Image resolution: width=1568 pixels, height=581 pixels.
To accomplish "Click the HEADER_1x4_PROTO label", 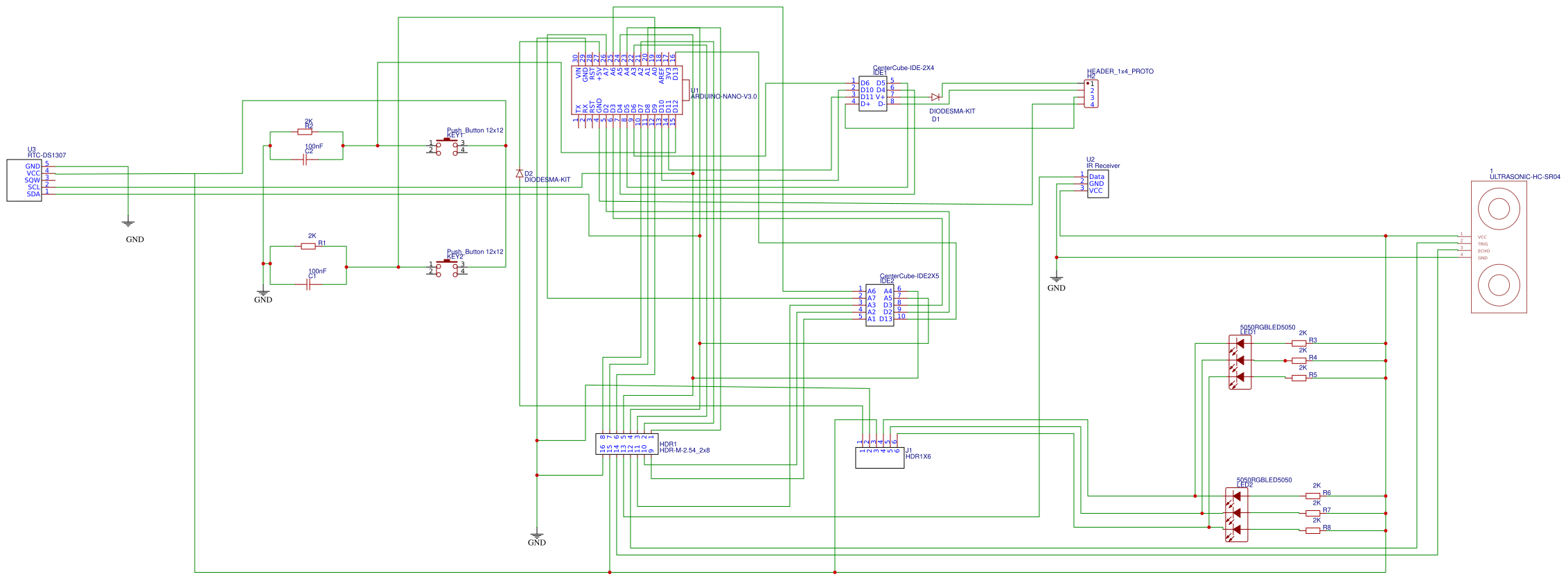I will 1120,71.
